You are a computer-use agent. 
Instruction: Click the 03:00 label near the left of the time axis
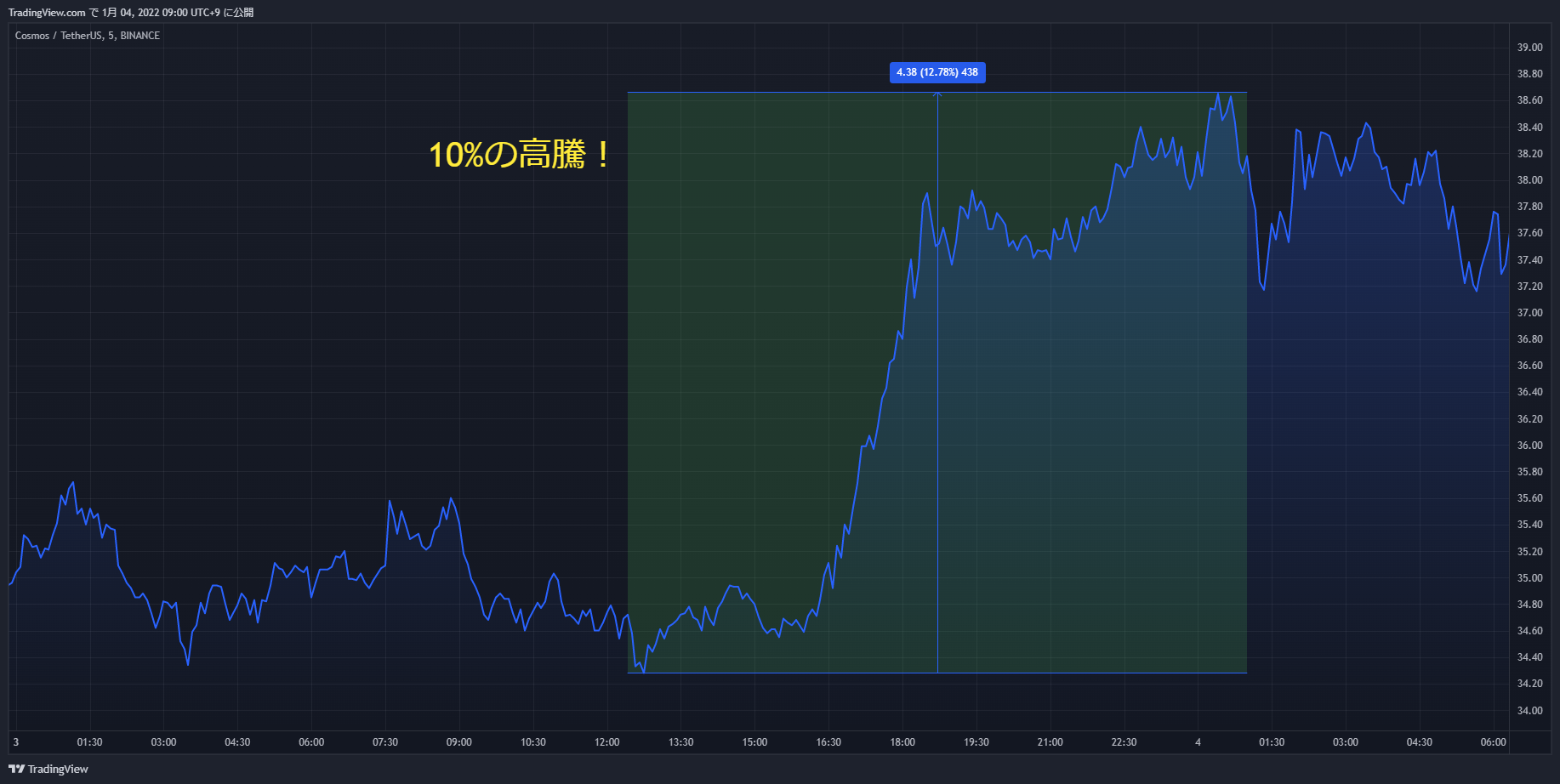[x=163, y=742]
